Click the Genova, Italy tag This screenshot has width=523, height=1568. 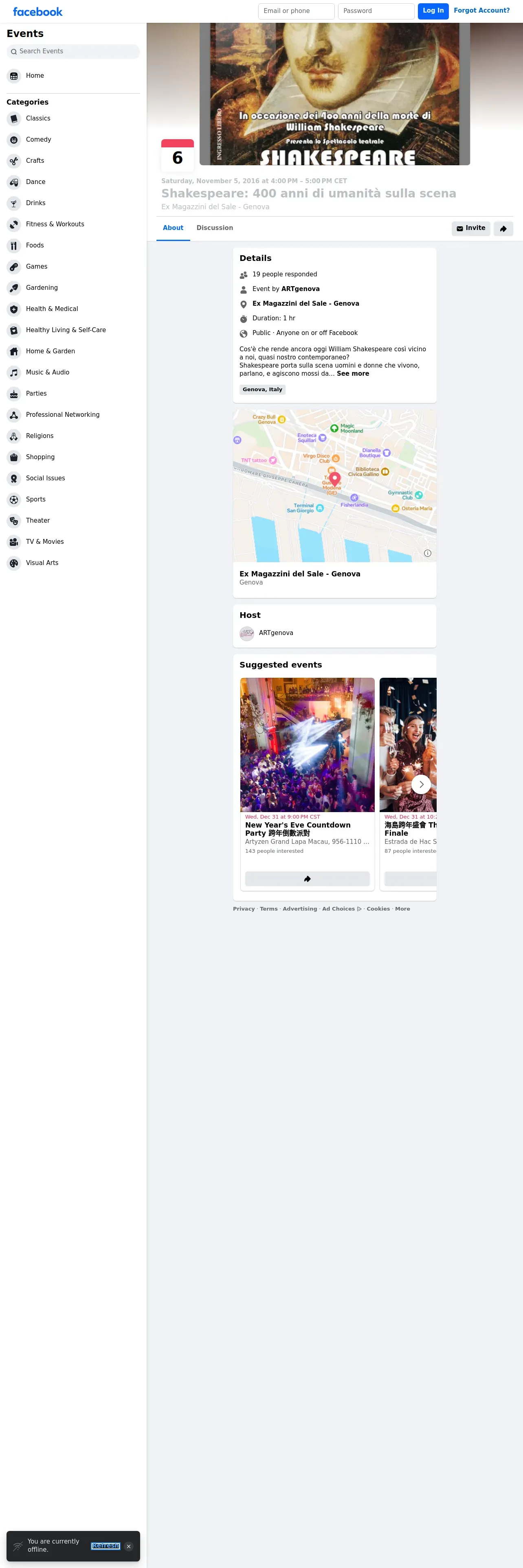point(262,390)
